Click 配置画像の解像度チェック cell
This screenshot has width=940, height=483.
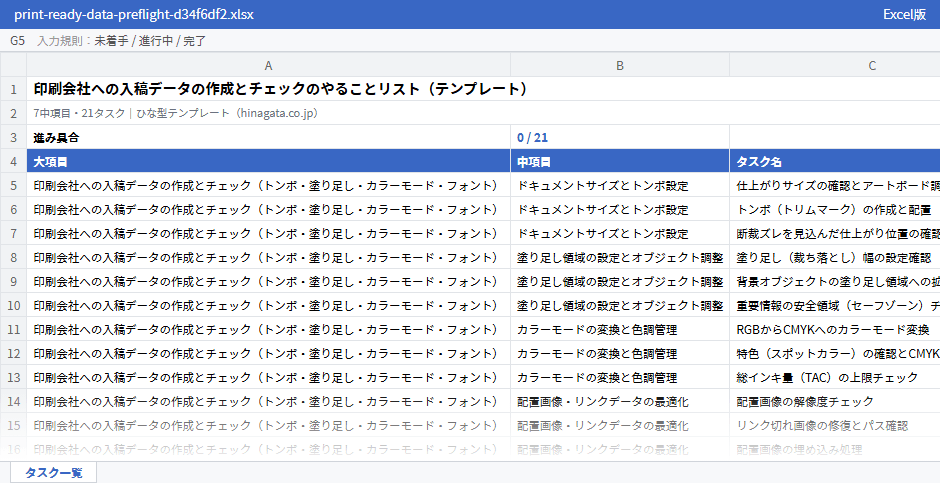coord(834,401)
